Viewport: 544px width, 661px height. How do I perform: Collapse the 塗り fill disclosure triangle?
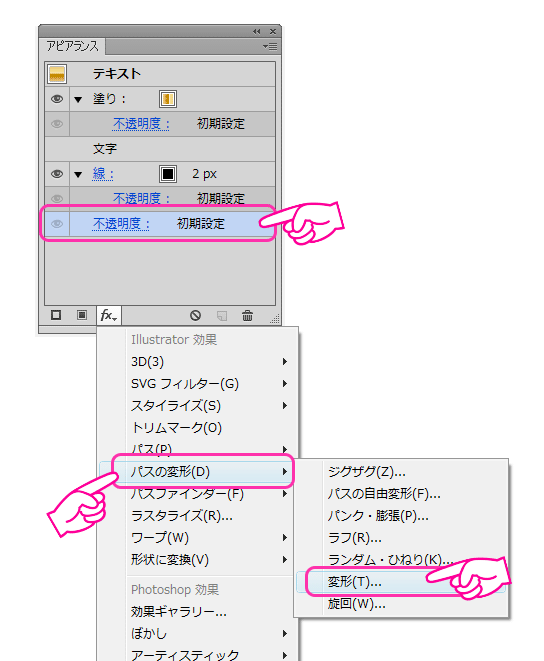[x=78, y=100]
